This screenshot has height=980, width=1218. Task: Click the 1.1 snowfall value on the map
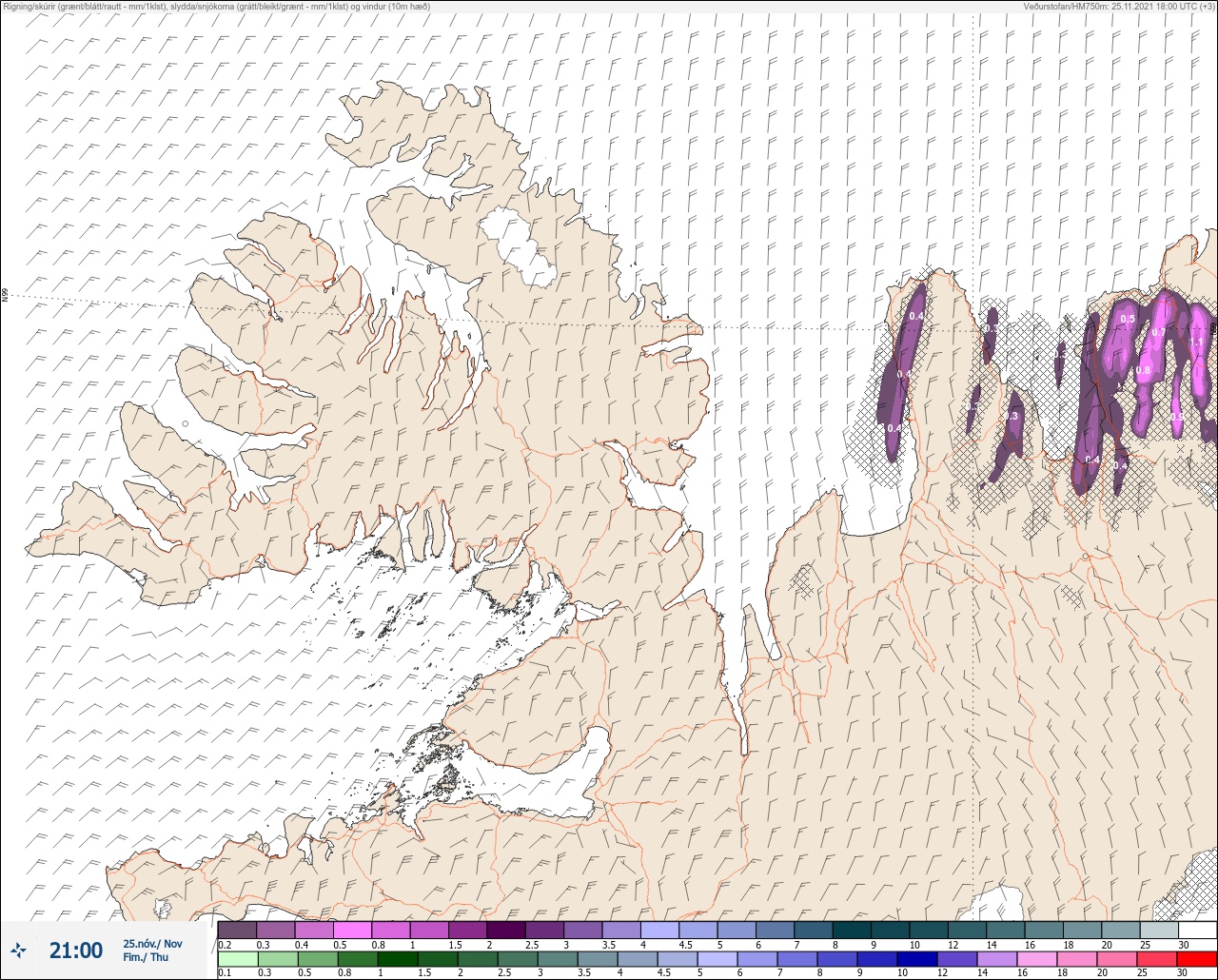[x=1197, y=343]
